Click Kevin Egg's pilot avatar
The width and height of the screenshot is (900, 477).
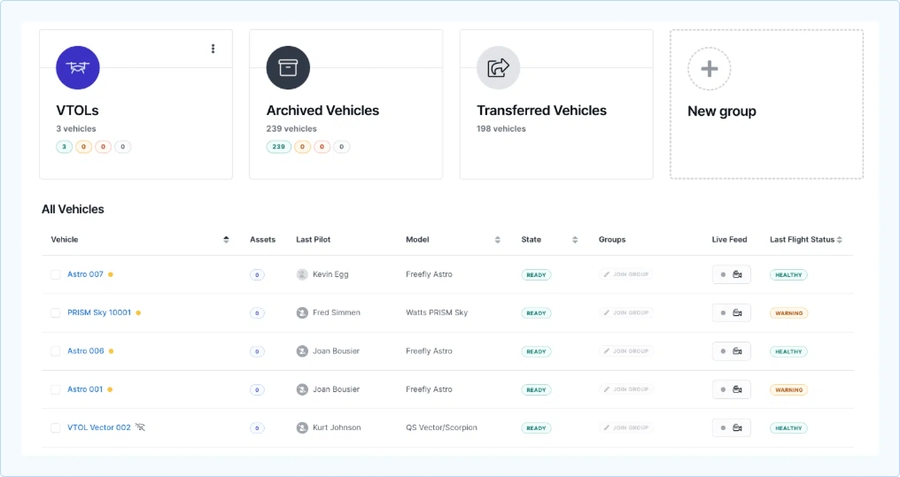[302, 274]
